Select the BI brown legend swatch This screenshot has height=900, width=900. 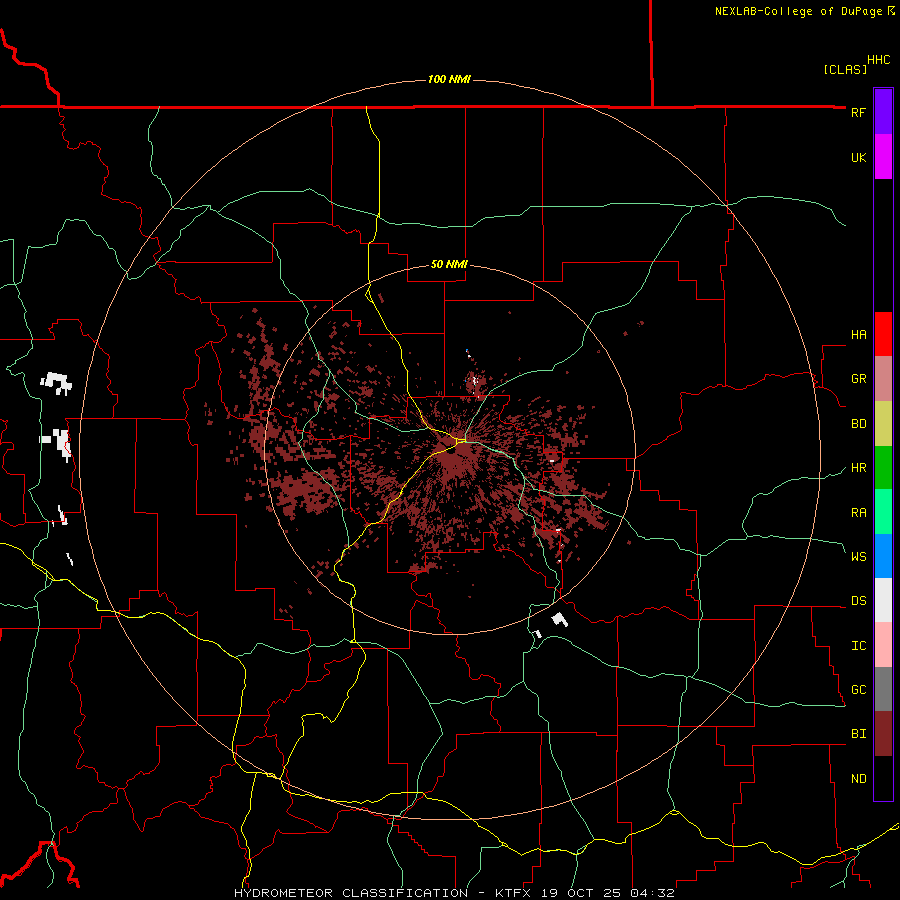[883, 734]
